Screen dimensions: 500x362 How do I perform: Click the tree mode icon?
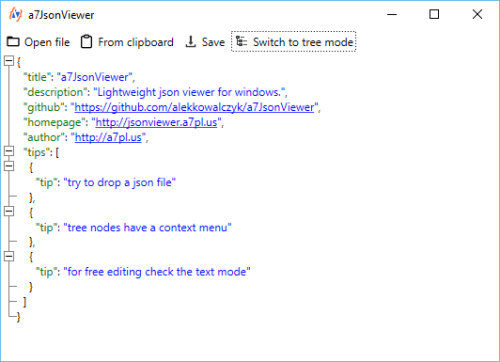pos(242,42)
